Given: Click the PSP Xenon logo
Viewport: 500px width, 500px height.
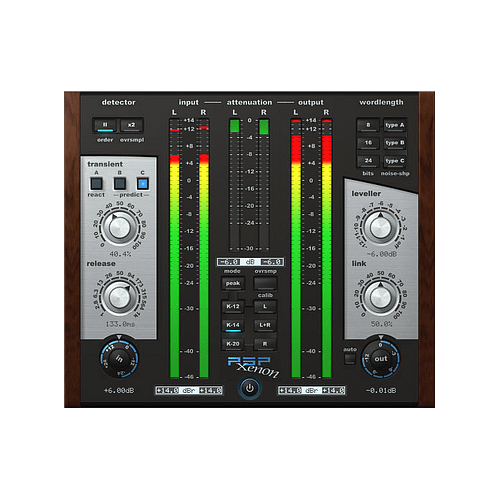Looking at the screenshot, I should [253, 367].
